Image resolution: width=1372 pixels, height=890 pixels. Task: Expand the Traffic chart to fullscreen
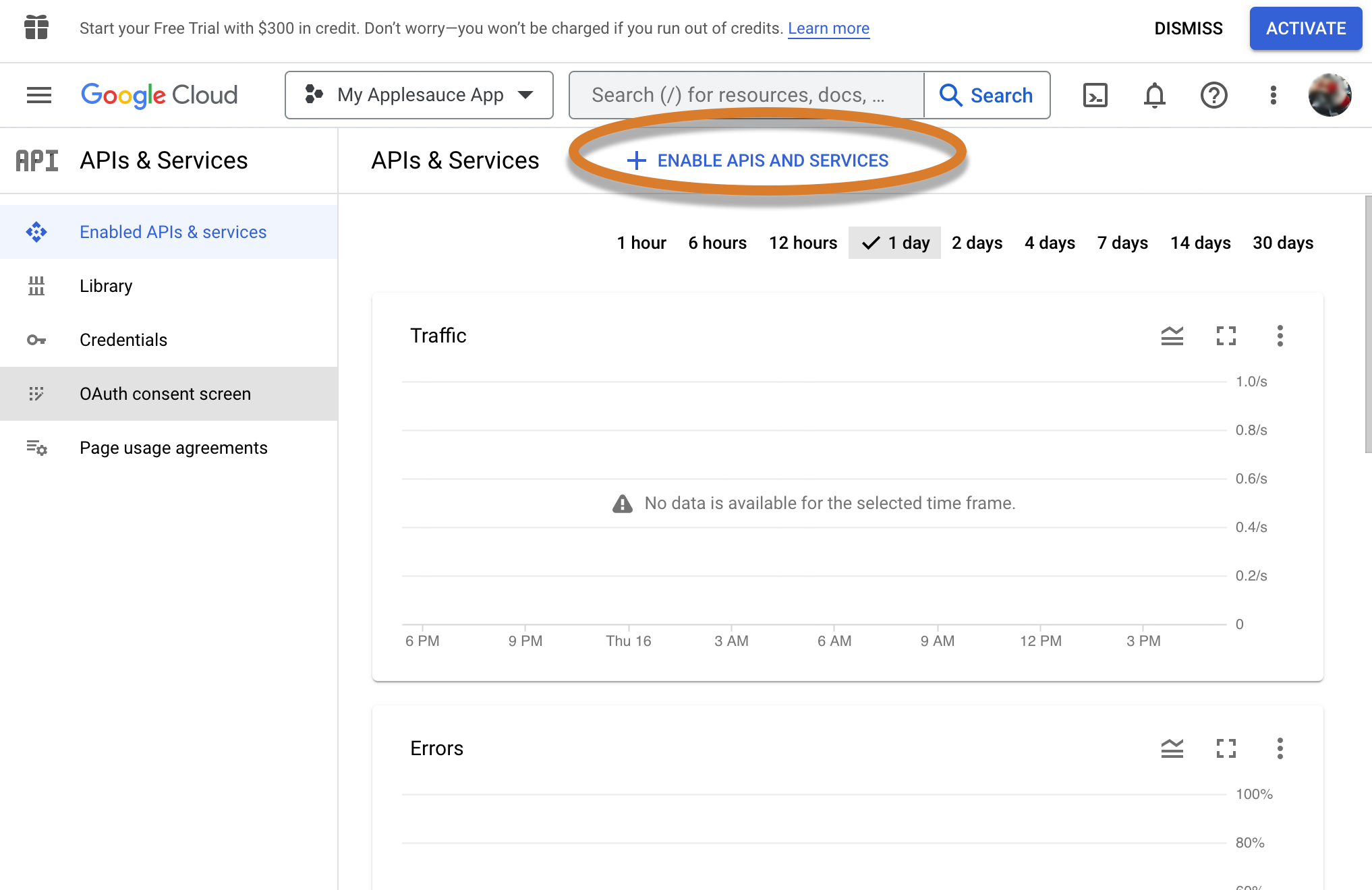pos(1226,336)
